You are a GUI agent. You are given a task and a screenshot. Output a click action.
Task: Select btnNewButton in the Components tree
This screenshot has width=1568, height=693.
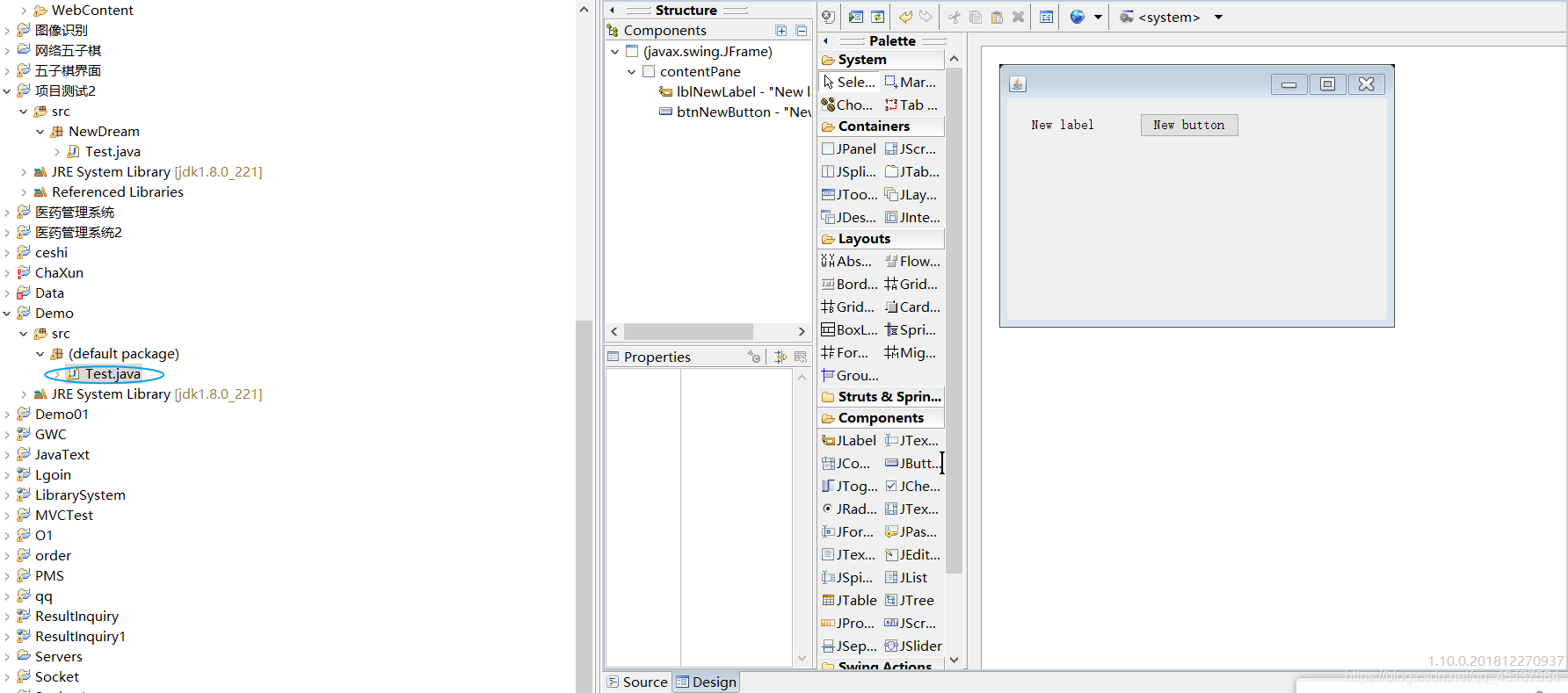click(x=735, y=112)
